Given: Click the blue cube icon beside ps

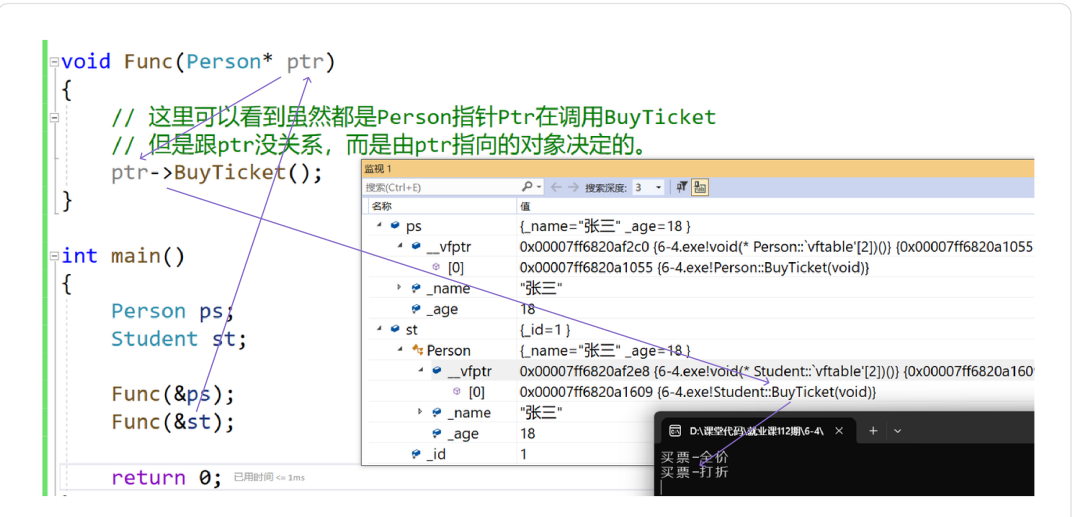Looking at the screenshot, I should click(x=395, y=225).
